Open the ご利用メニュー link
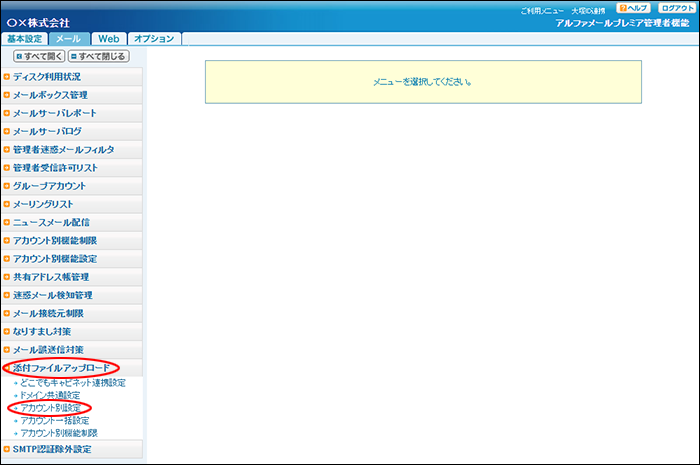The height and width of the screenshot is (465, 700). pos(544,9)
